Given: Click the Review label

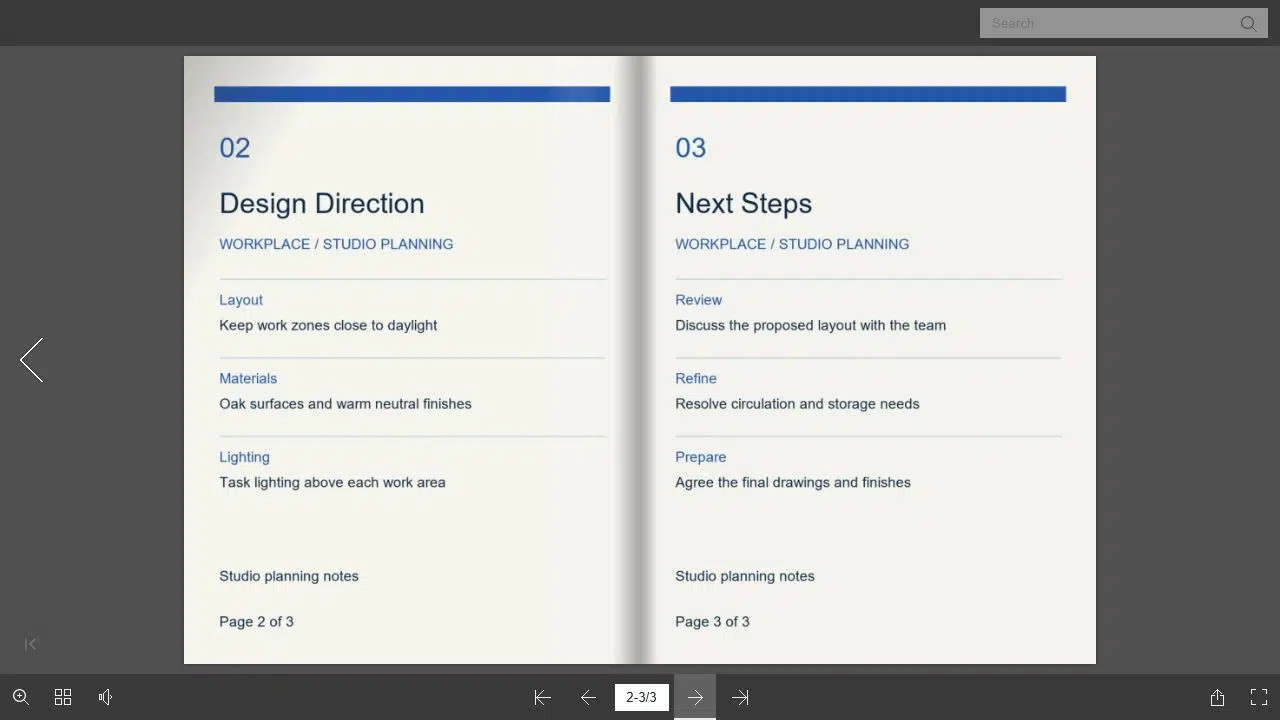Looking at the screenshot, I should (698, 300).
